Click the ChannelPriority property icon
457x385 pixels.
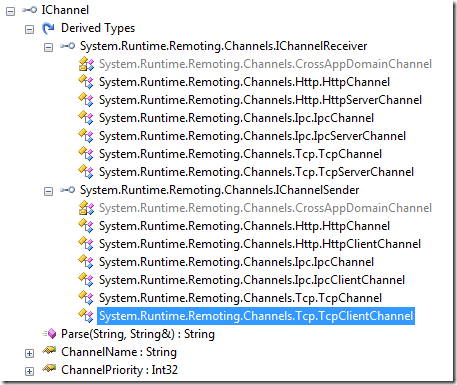49,369
